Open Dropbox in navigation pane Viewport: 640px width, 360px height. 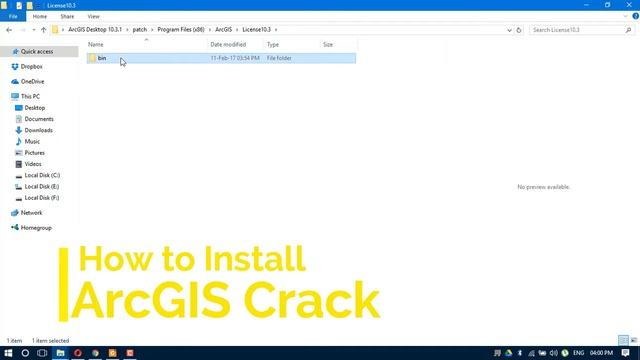31,67
